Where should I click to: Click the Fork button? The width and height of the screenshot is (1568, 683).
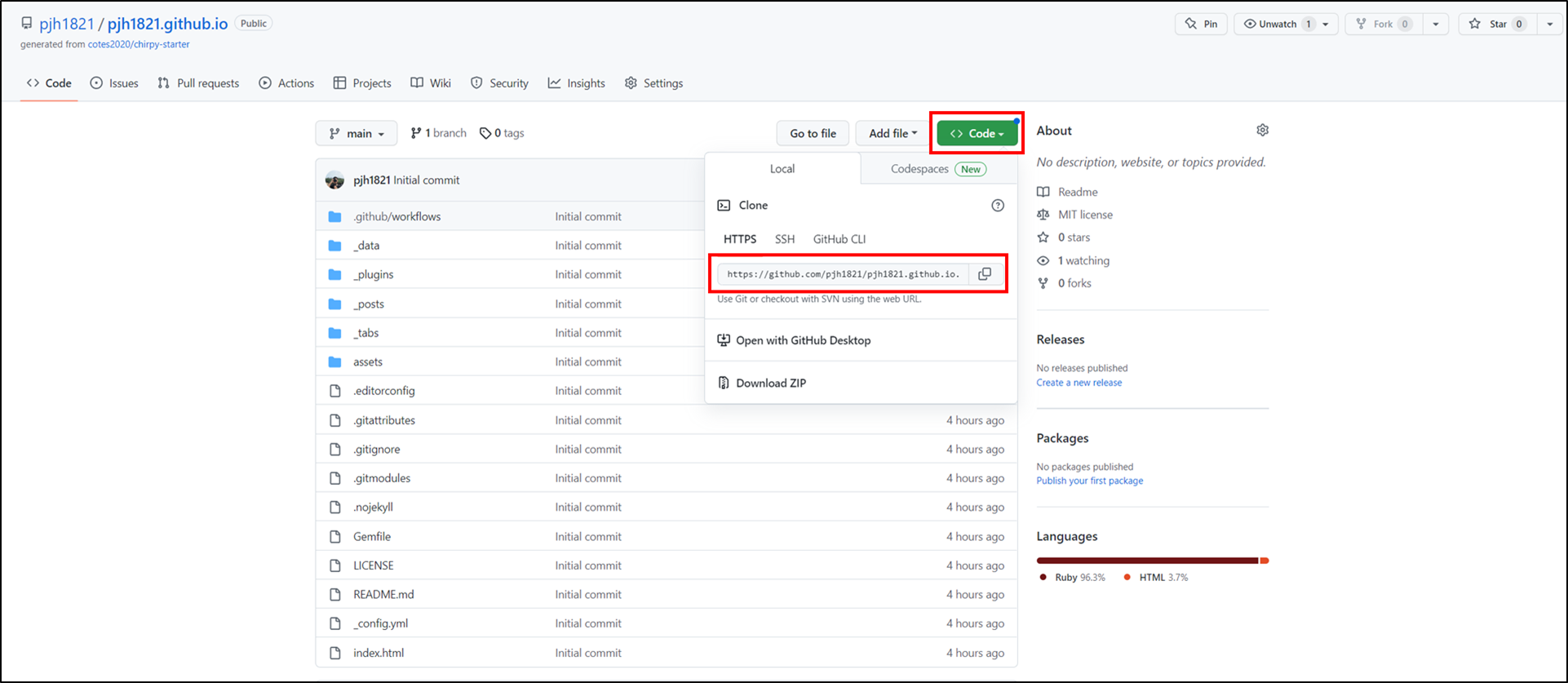click(1384, 24)
